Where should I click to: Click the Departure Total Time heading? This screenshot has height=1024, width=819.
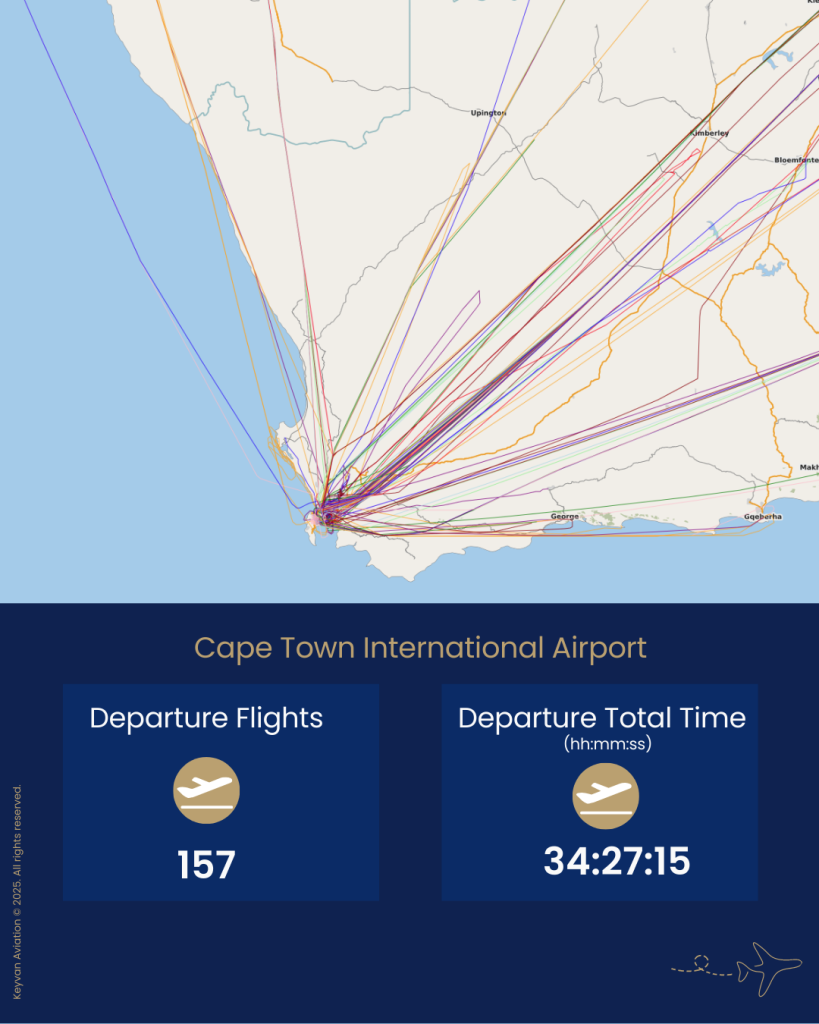click(x=601, y=718)
